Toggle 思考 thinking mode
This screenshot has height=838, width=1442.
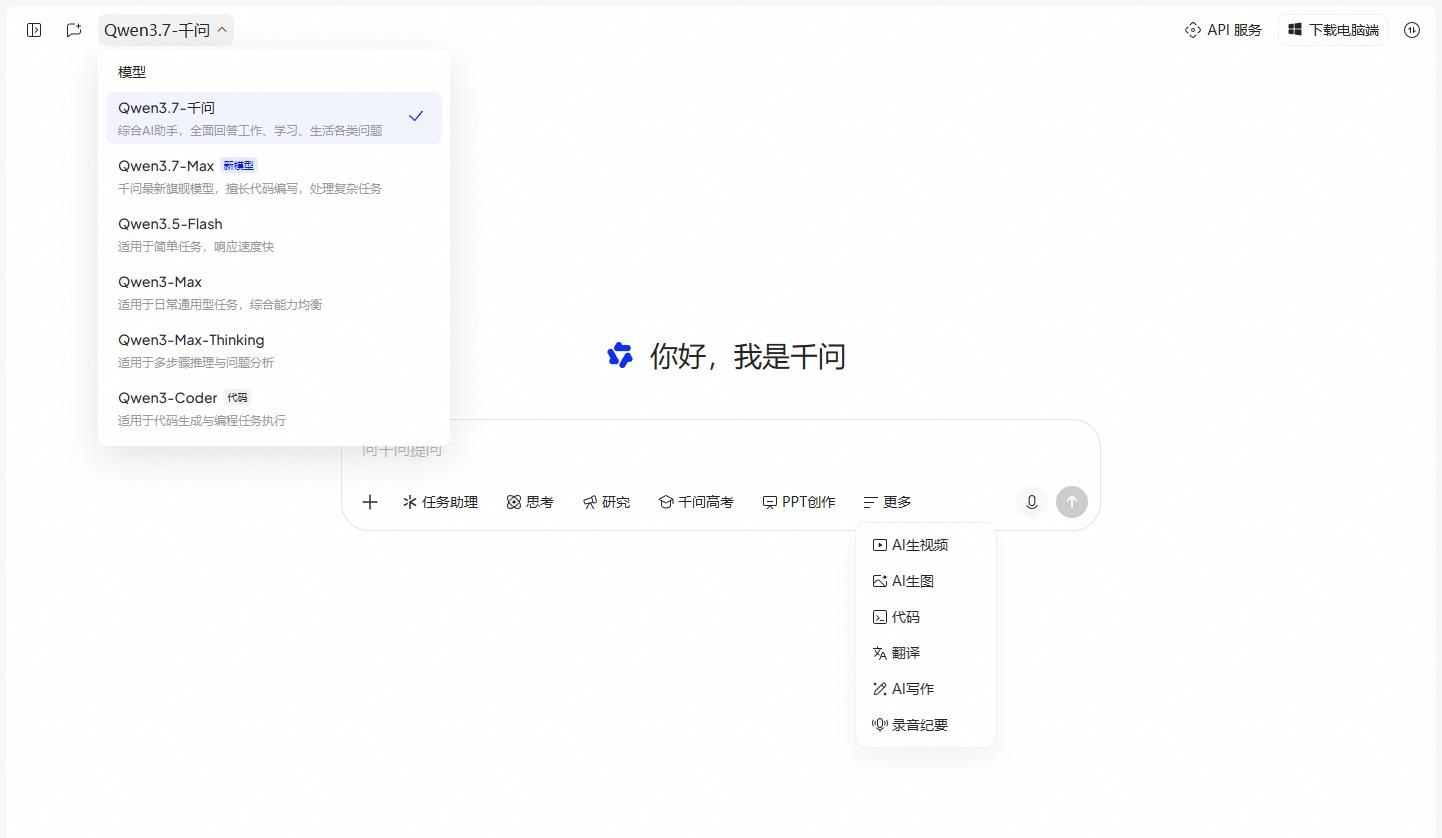(530, 502)
